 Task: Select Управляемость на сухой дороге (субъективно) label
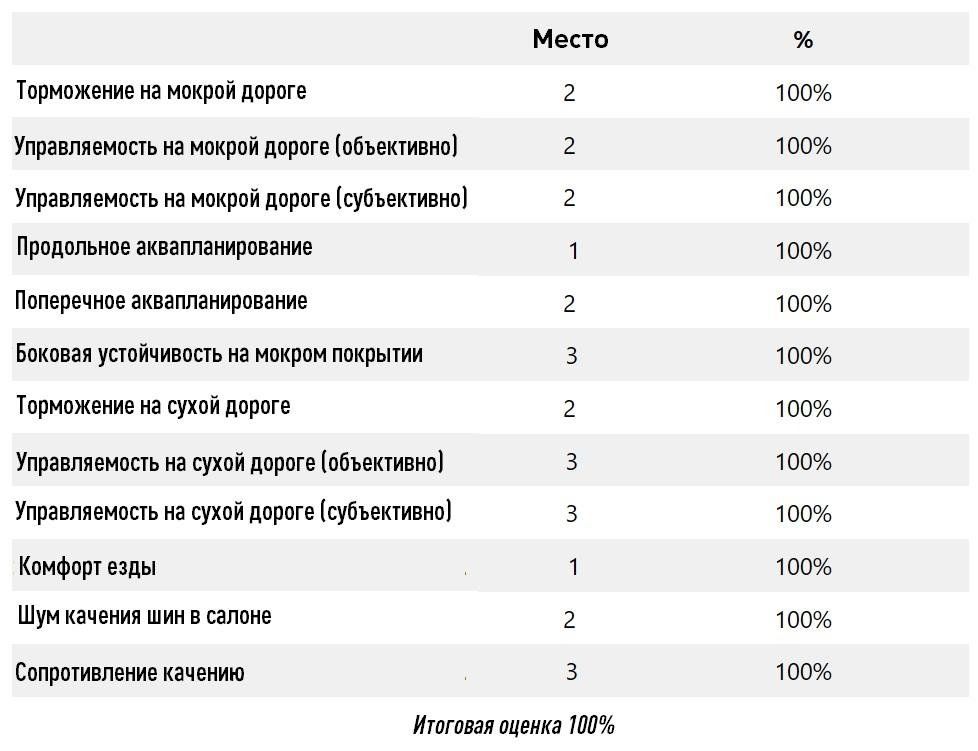[233, 511]
